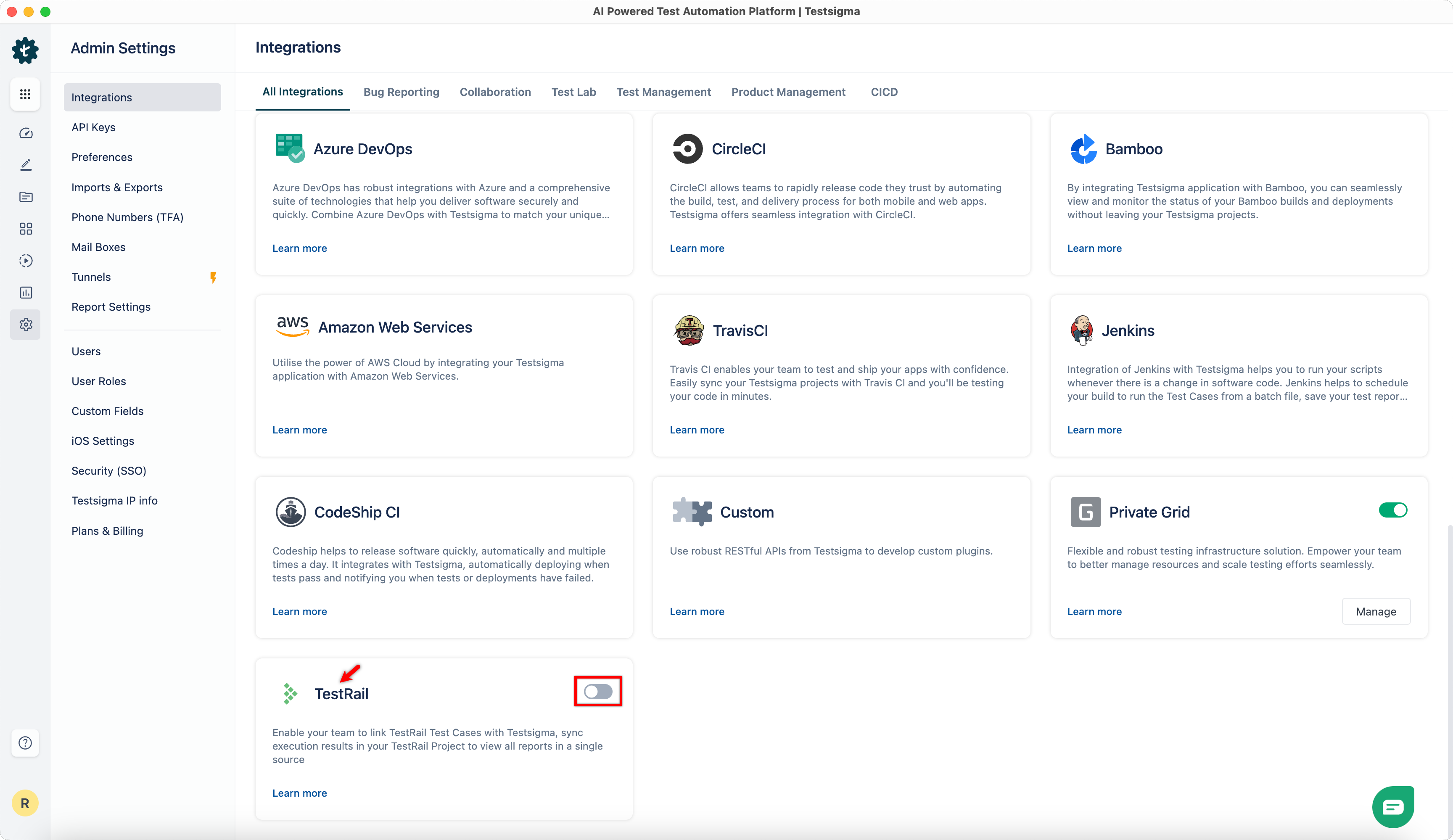The width and height of the screenshot is (1453, 840).
Task: Switch to the CICD tab
Action: tap(883, 92)
